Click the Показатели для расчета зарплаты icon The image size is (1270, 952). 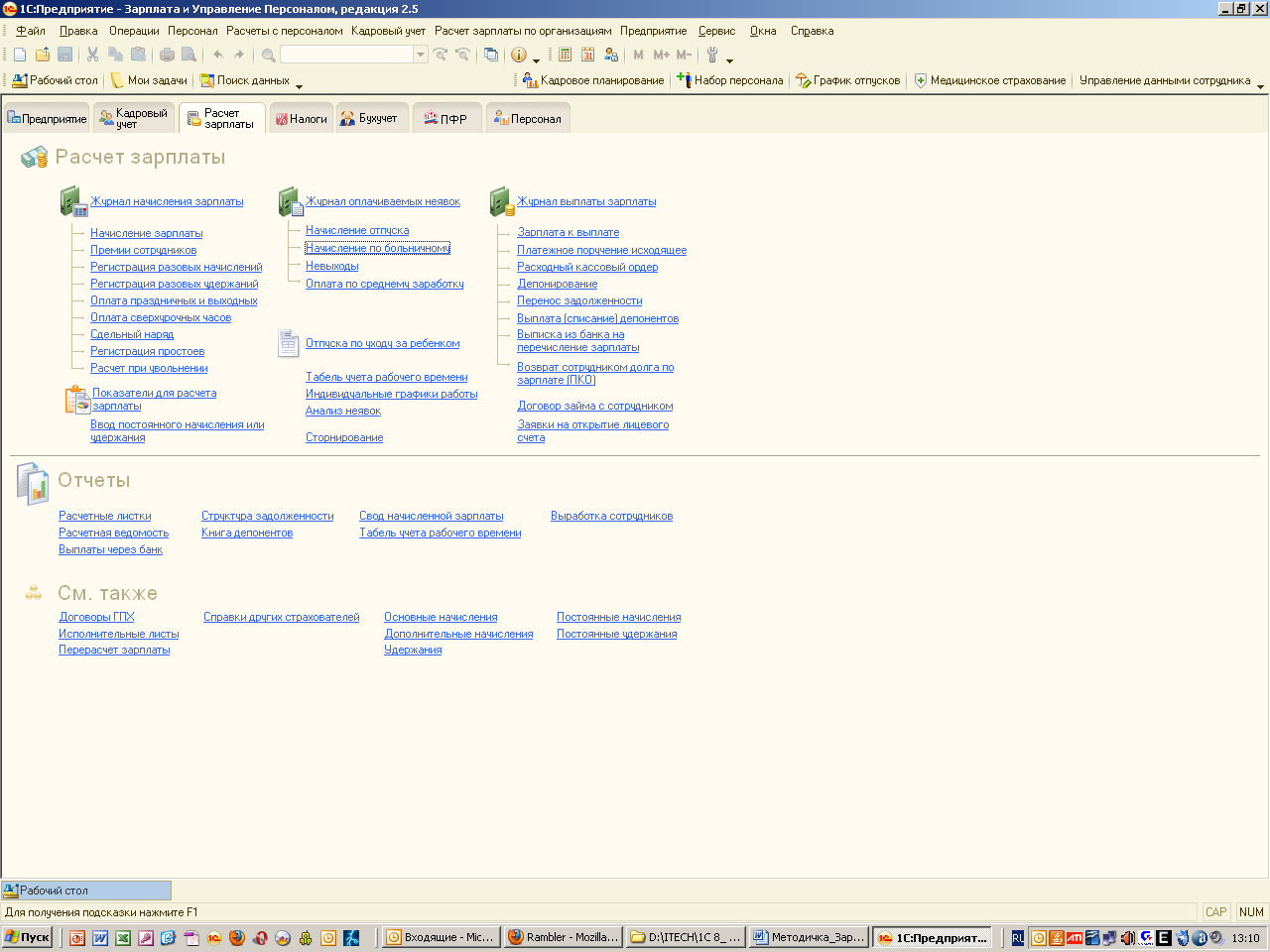pos(77,400)
